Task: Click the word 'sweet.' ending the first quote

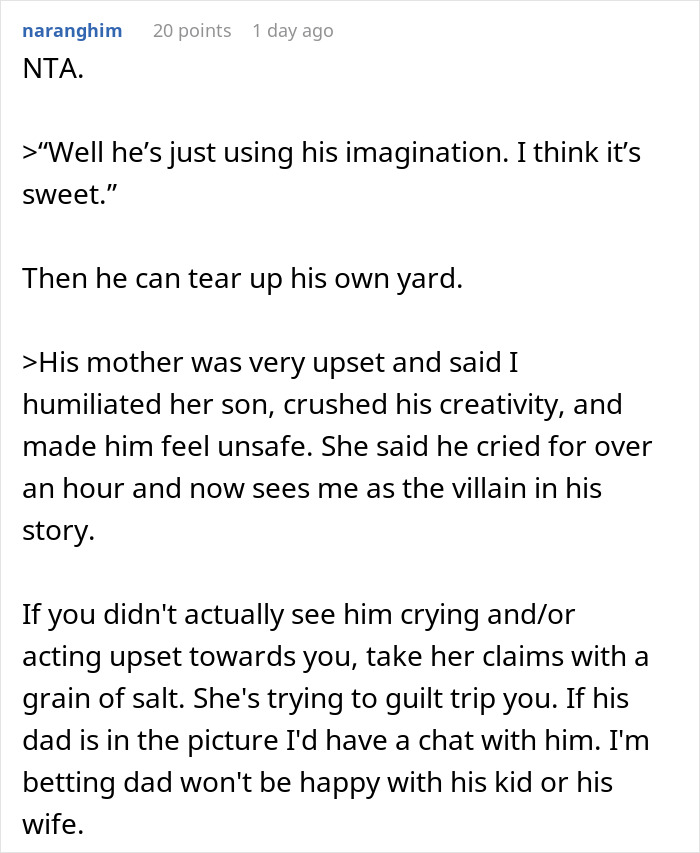Action: point(70,194)
